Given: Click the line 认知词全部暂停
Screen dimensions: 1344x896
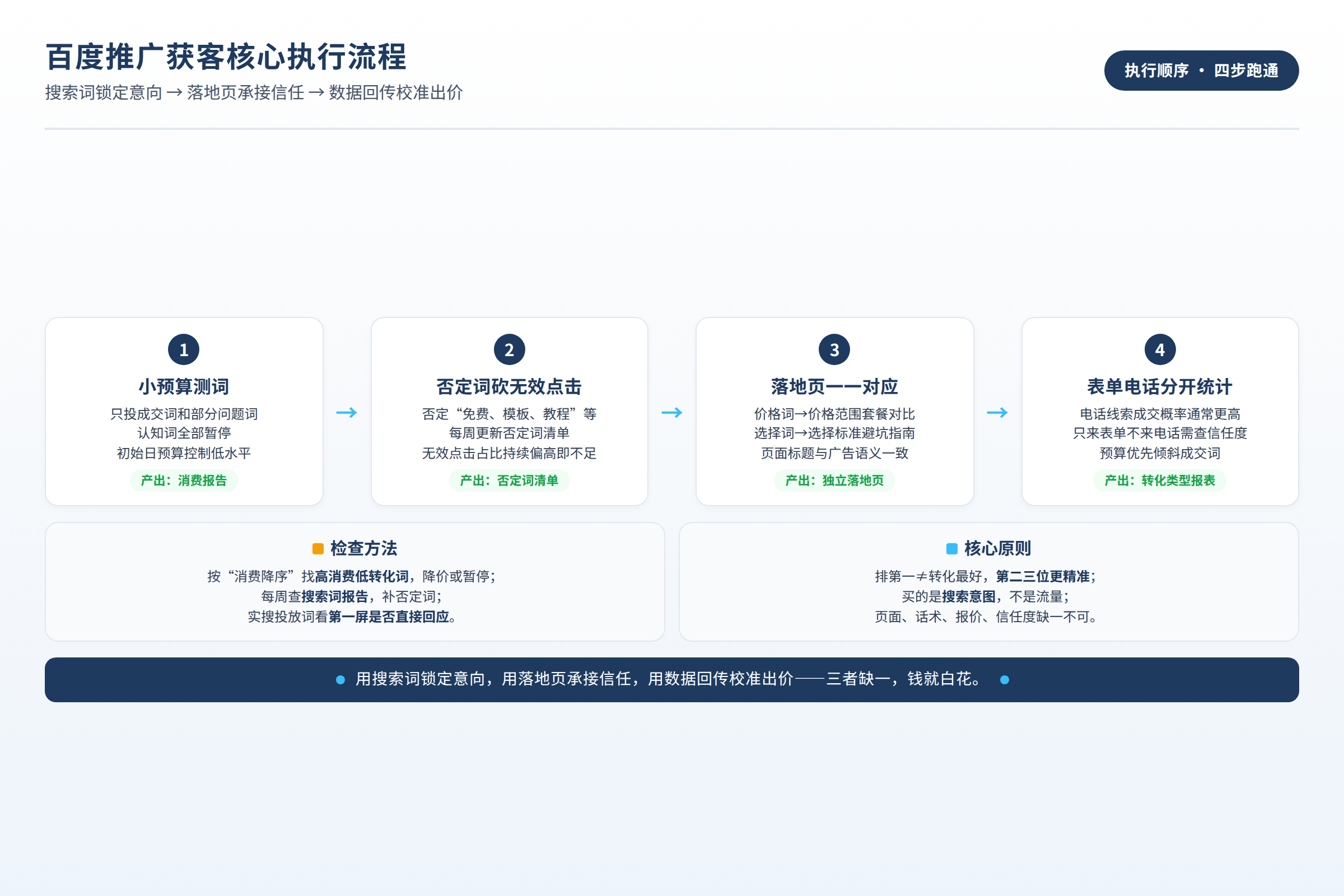Looking at the screenshot, I should [184, 433].
